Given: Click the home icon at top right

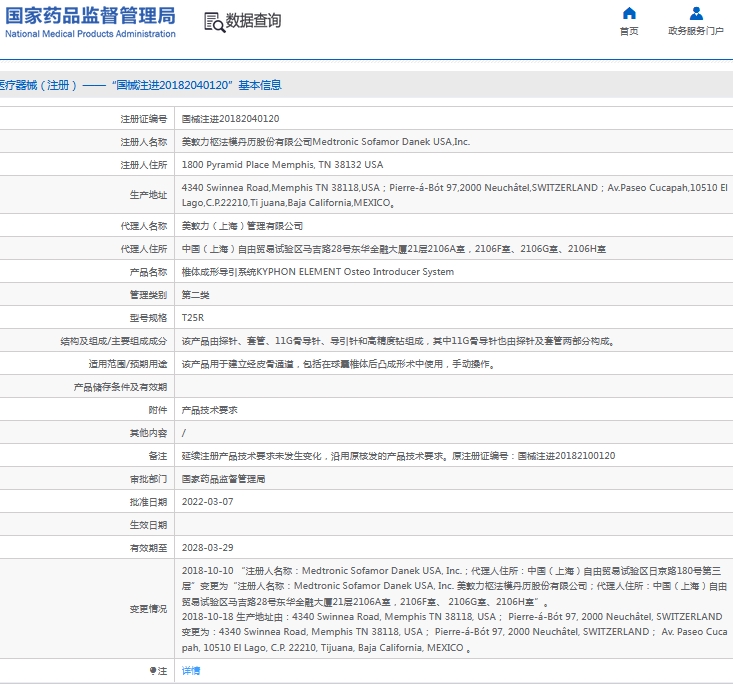Looking at the screenshot, I should pyautogui.click(x=629, y=13).
